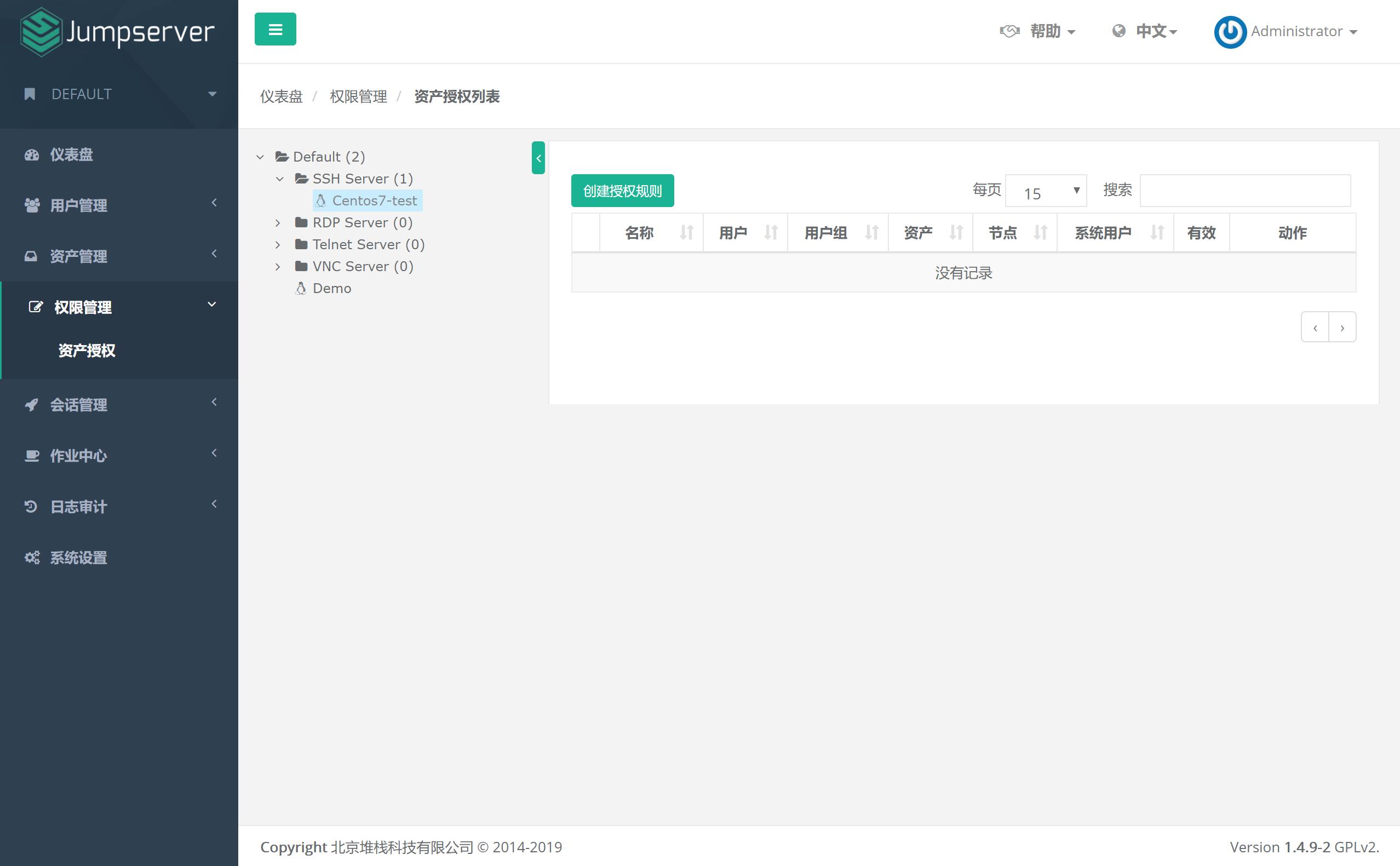Sort table by 用户 column
This screenshot has width=1400, height=866.
point(745,233)
